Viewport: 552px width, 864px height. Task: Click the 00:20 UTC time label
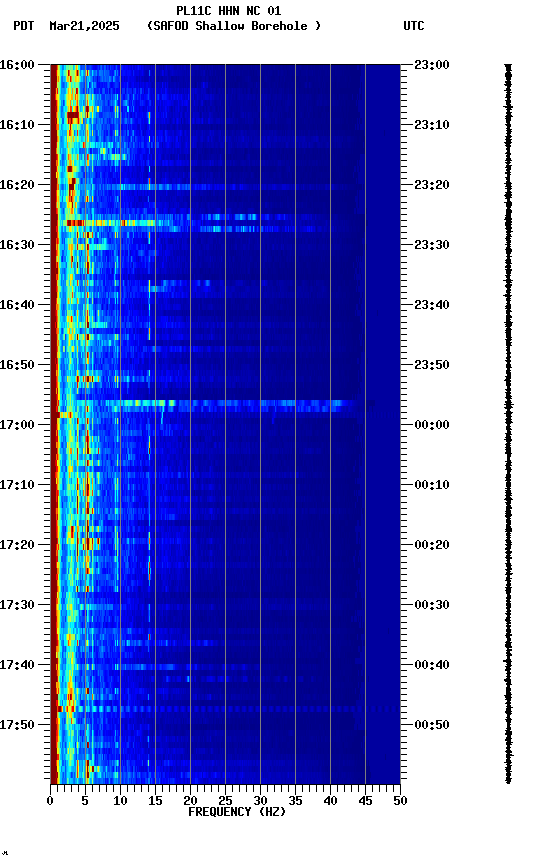point(432,545)
